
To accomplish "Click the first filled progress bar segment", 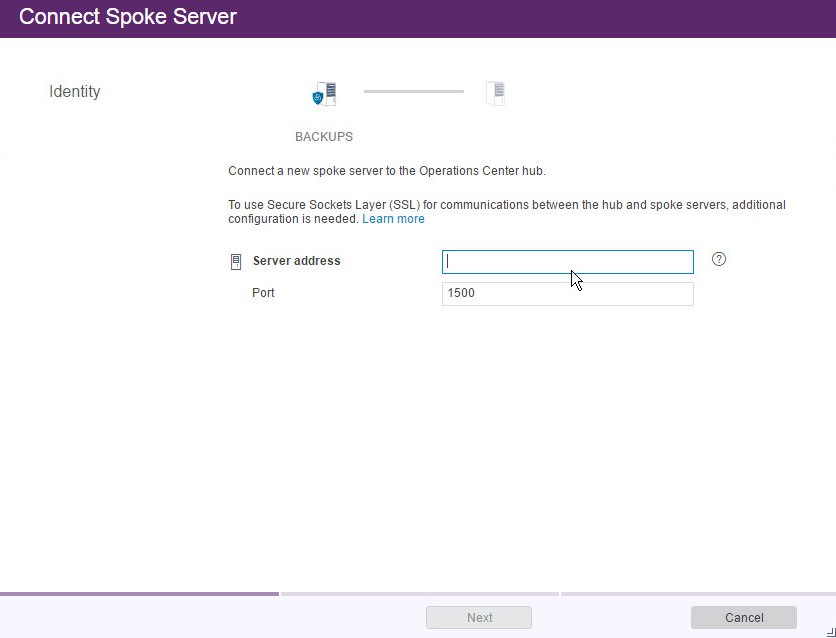I will point(139,594).
